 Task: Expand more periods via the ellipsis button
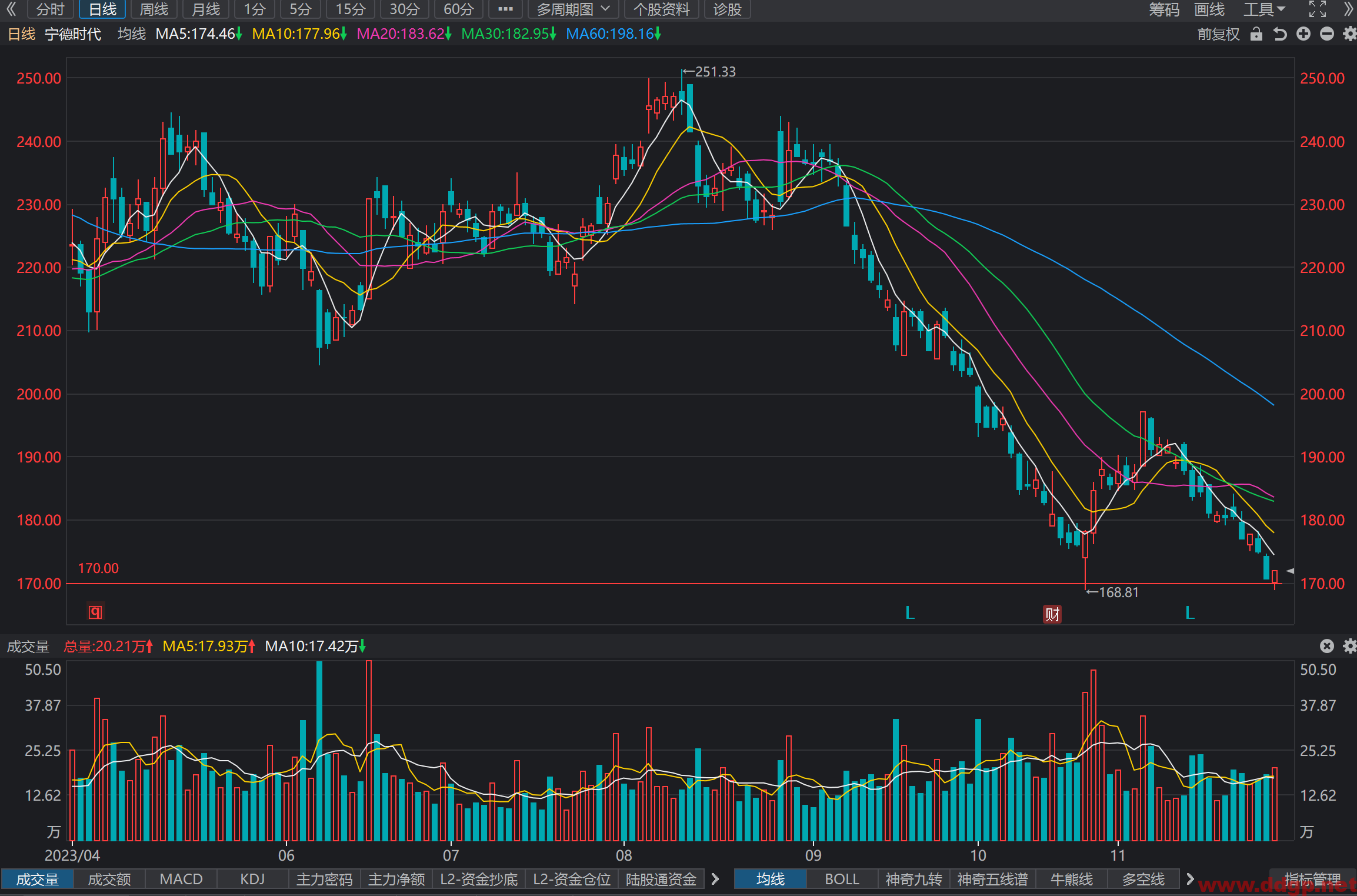(x=505, y=9)
